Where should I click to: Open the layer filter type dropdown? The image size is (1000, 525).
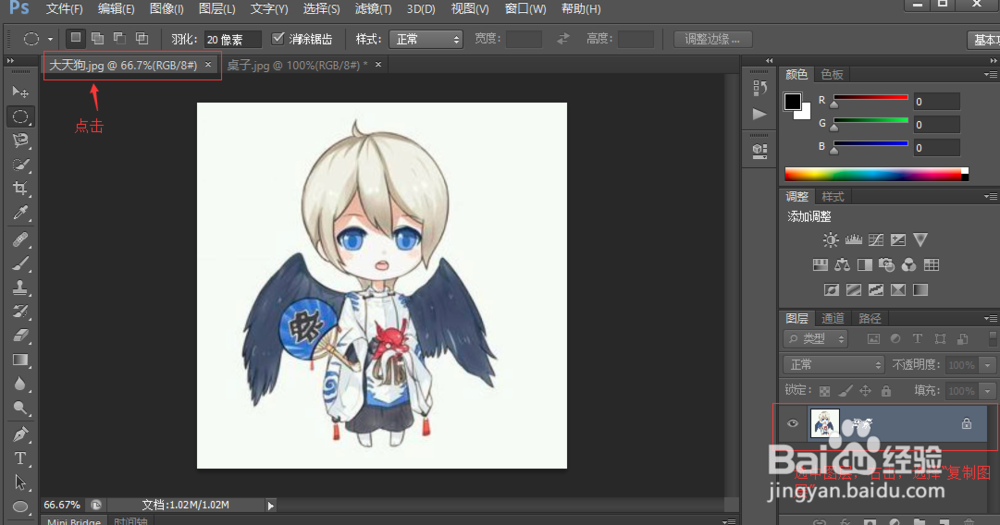816,339
